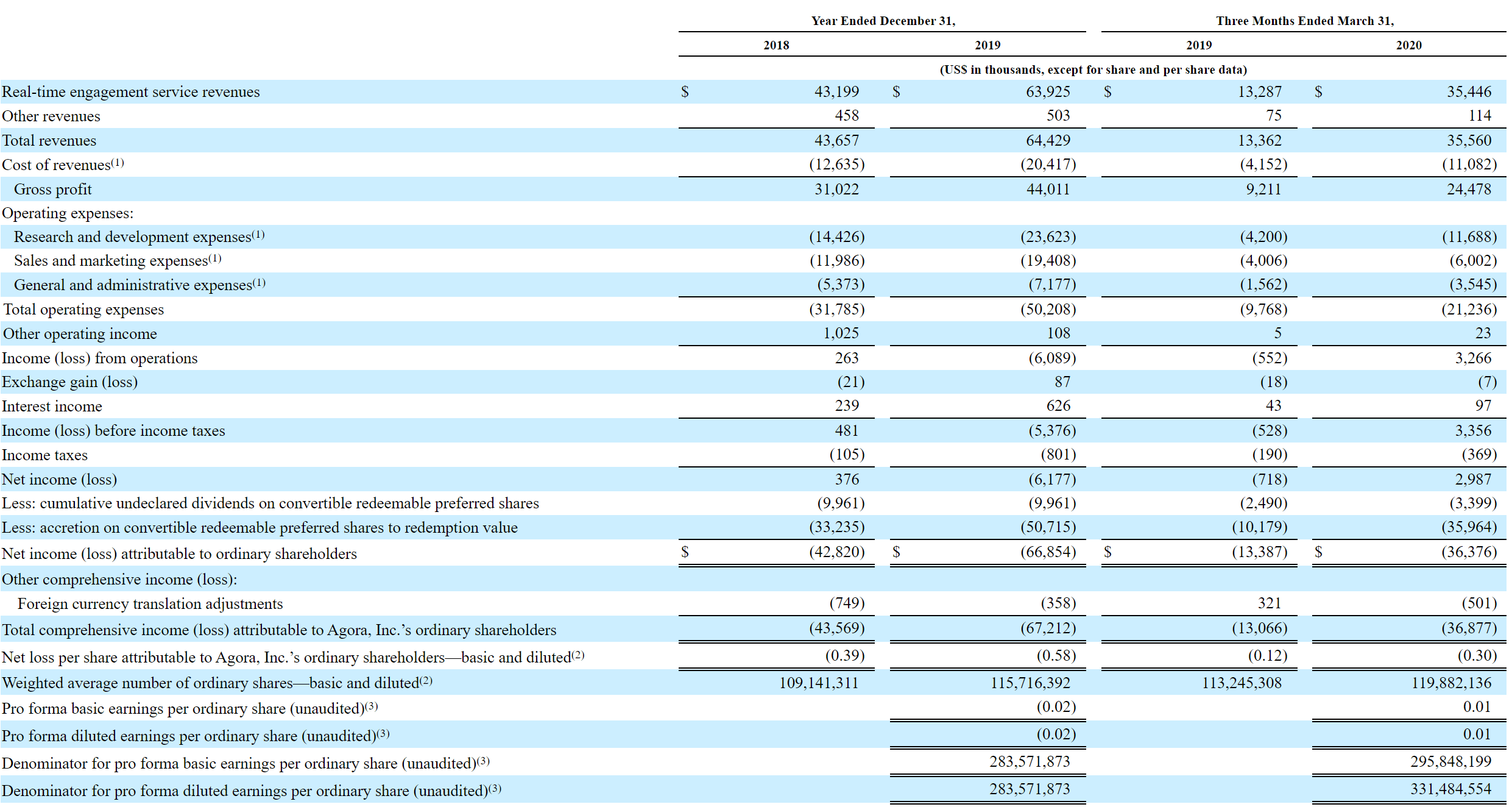1512x807 pixels.
Task: Click the 2018 column header
Action: (776, 45)
